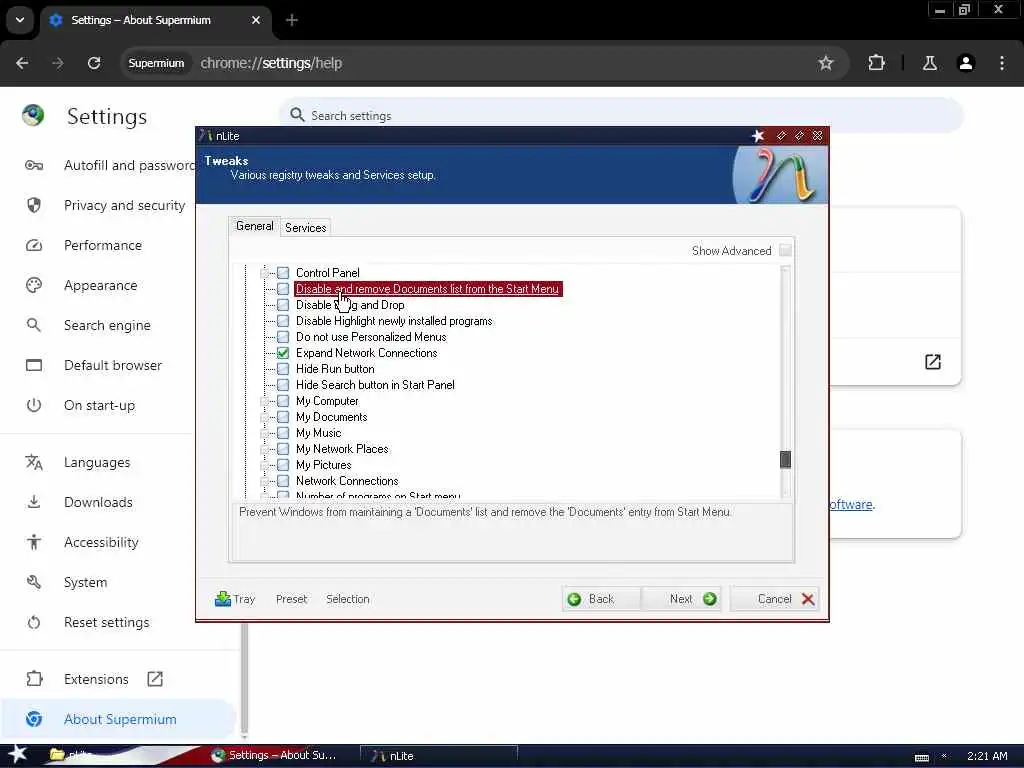Open the profile avatar icon
The width and height of the screenshot is (1024, 768).
point(966,63)
